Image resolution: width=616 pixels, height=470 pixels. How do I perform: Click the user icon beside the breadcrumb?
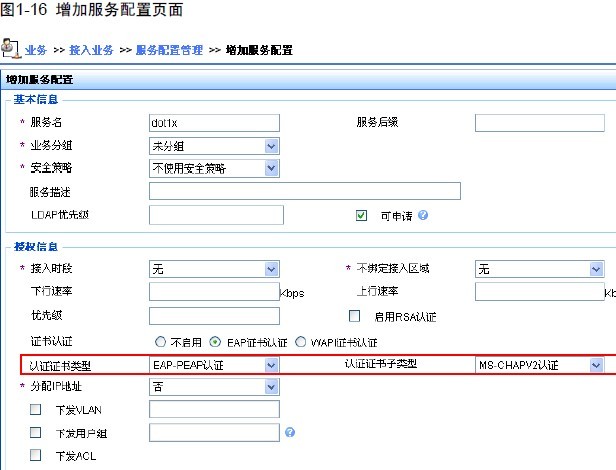click(12, 47)
